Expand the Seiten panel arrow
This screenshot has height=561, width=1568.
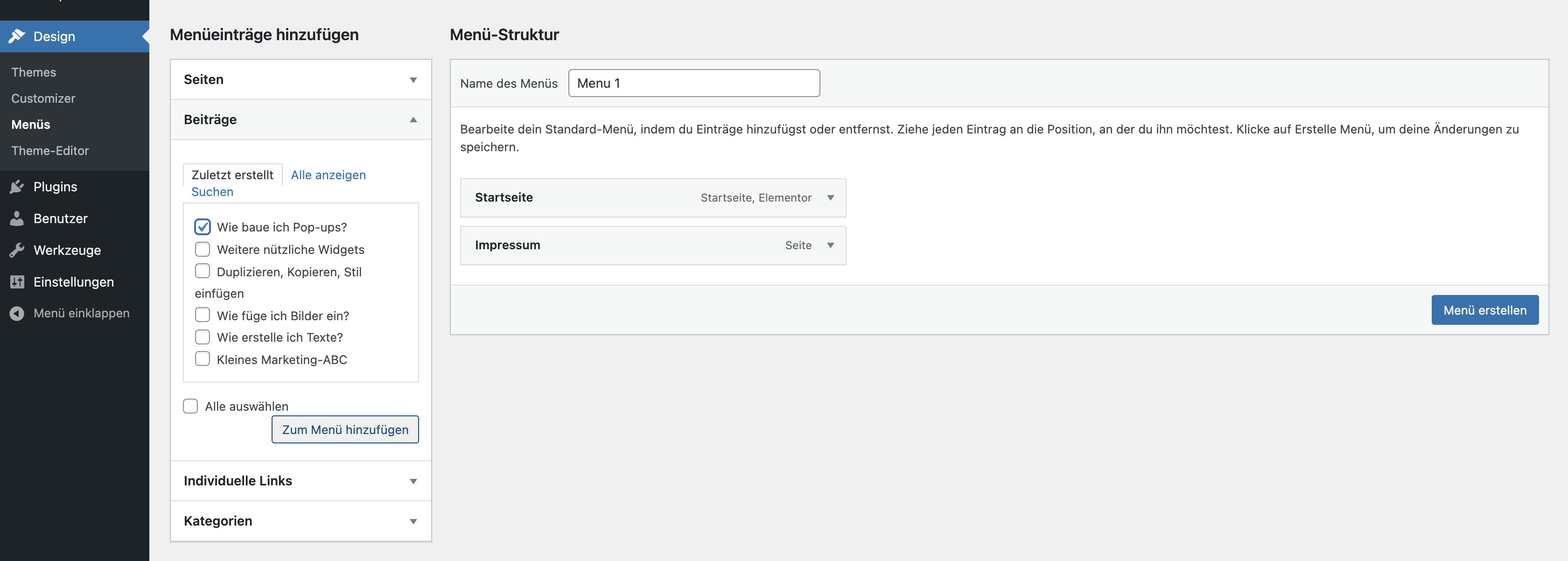click(413, 80)
